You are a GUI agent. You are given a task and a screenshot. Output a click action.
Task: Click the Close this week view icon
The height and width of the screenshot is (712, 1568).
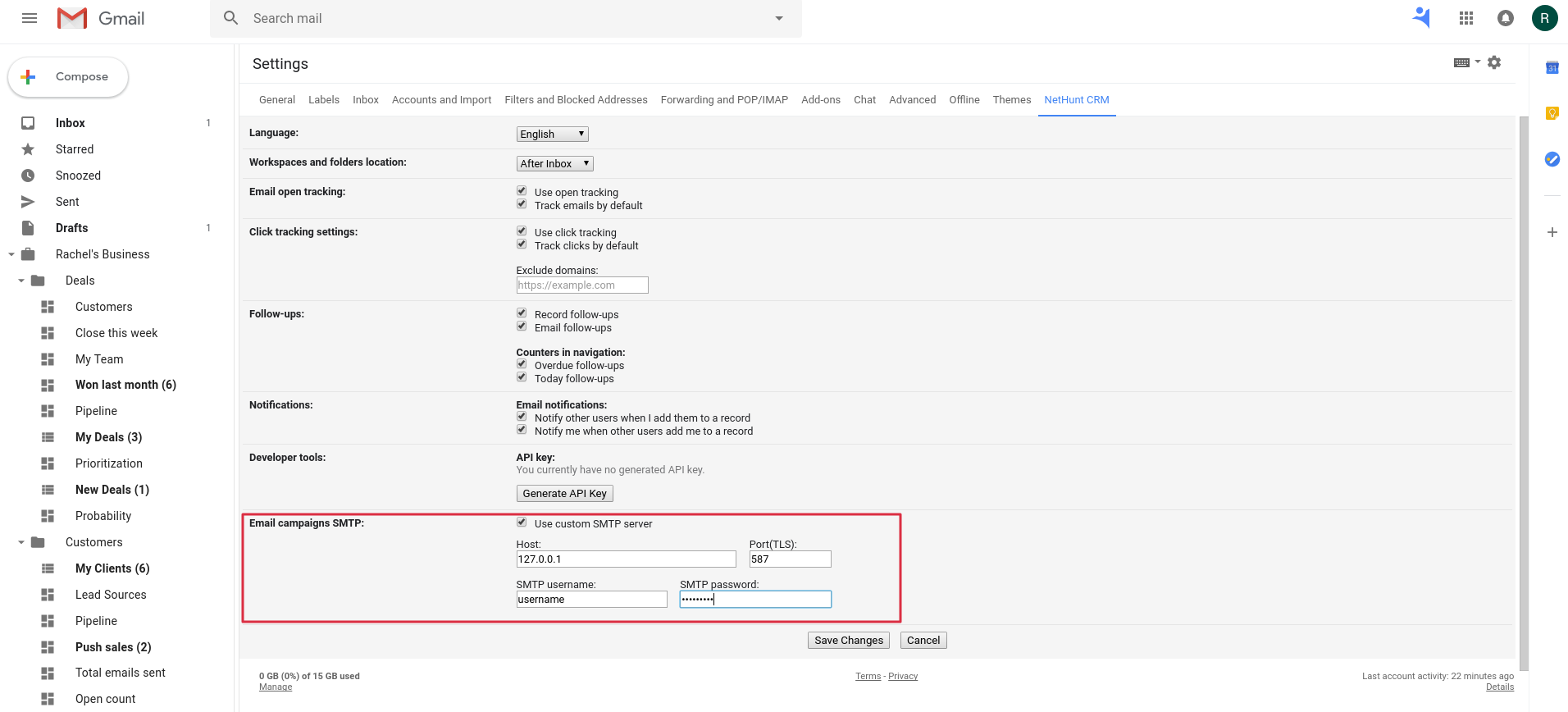(x=48, y=333)
